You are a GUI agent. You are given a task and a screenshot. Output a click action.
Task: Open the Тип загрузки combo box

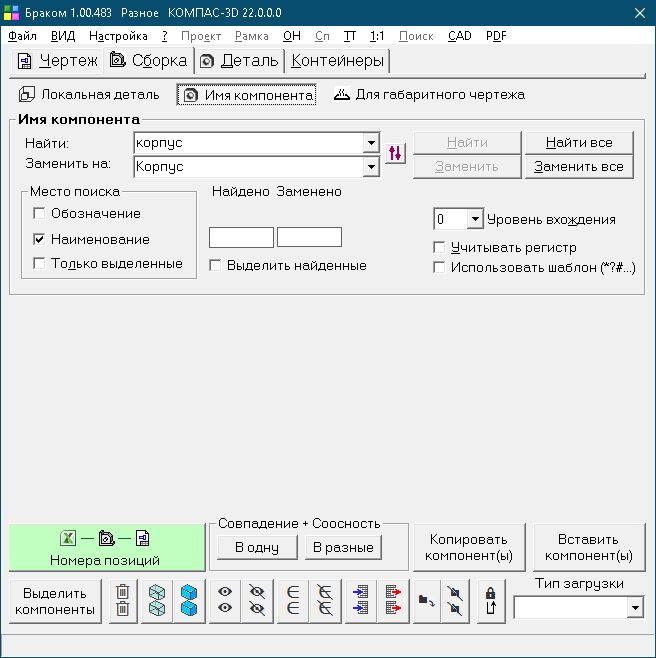click(635, 607)
